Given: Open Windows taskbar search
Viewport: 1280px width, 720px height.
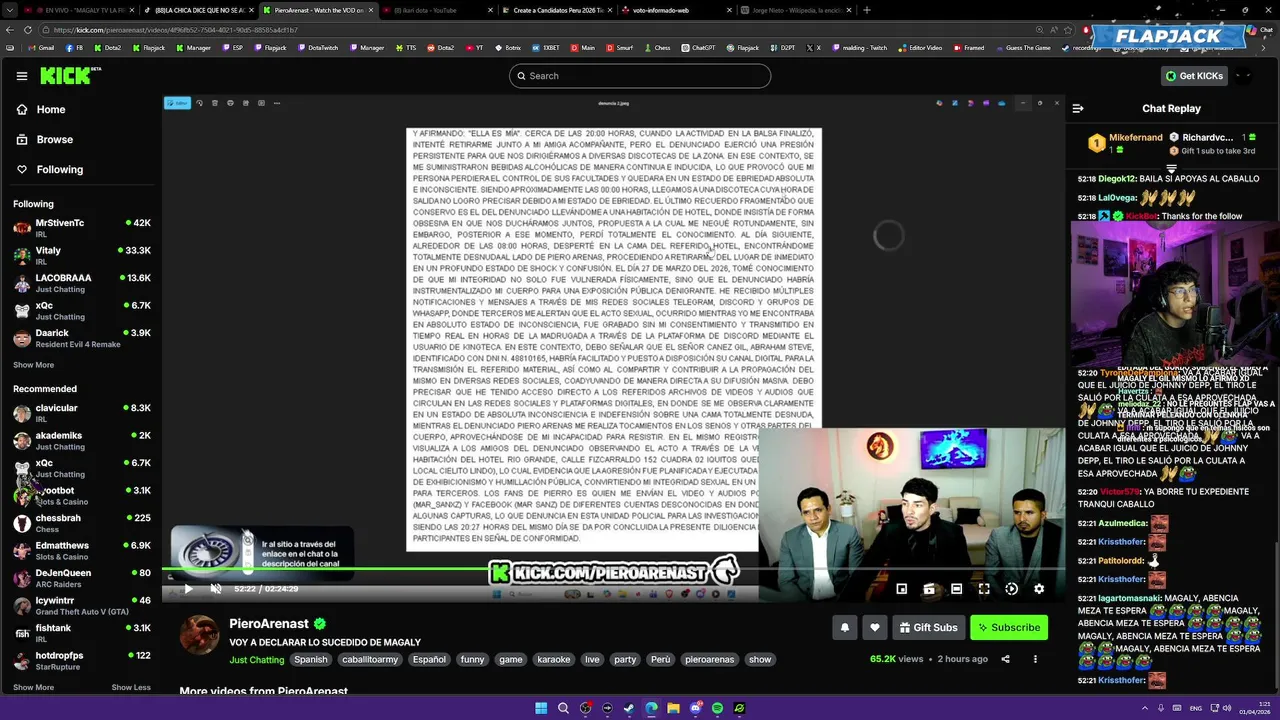Looking at the screenshot, I should pyautogui.click(x=563, y=708).
